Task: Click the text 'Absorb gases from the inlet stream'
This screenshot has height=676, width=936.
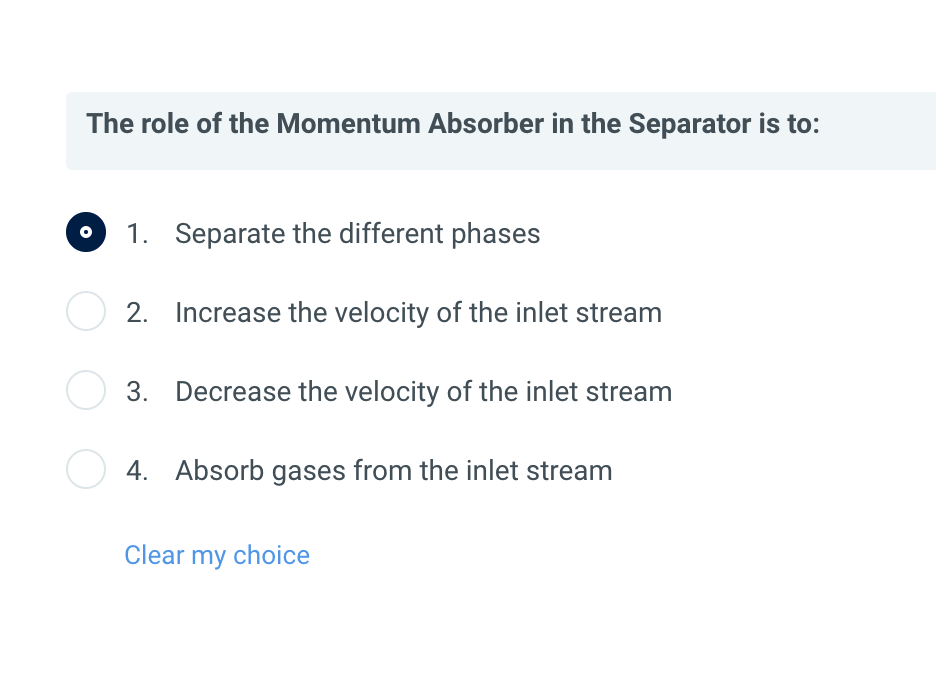Action: tap(393, 470)
